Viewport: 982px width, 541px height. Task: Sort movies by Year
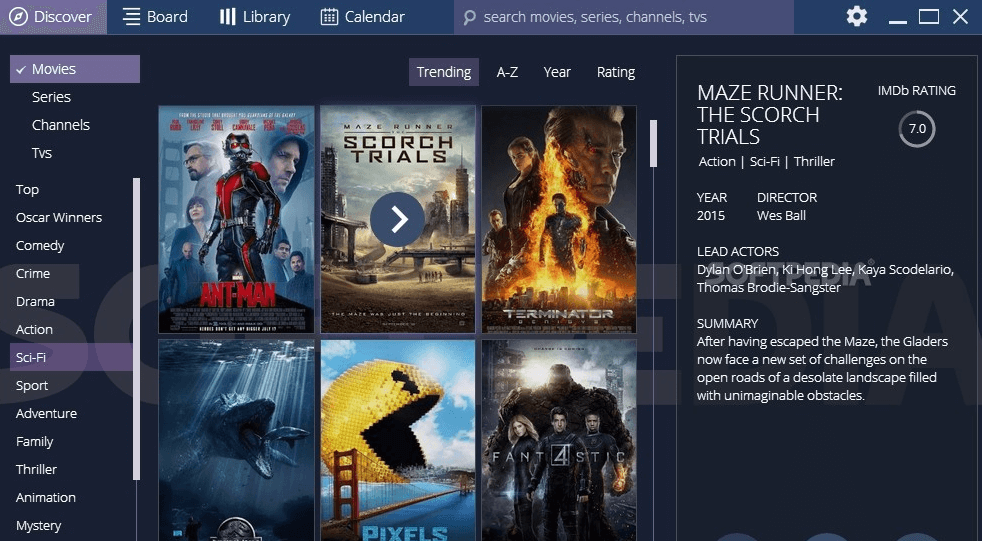tap(557, 72)
